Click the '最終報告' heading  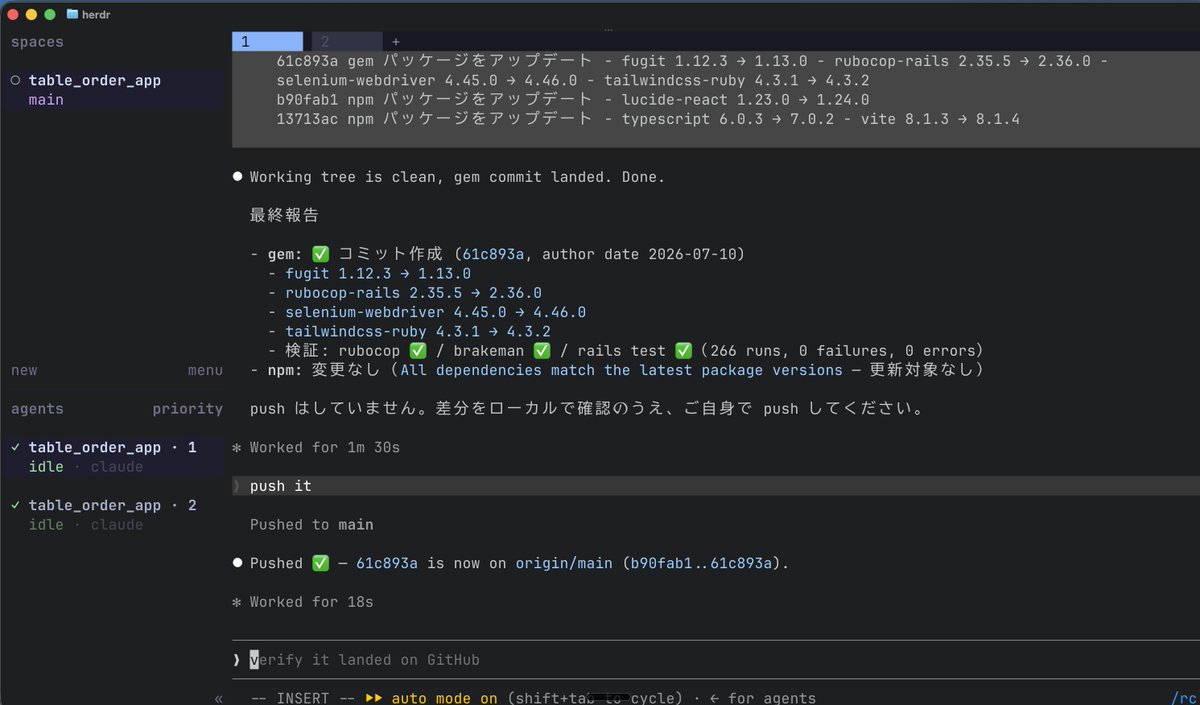click(x=285, y=215)
